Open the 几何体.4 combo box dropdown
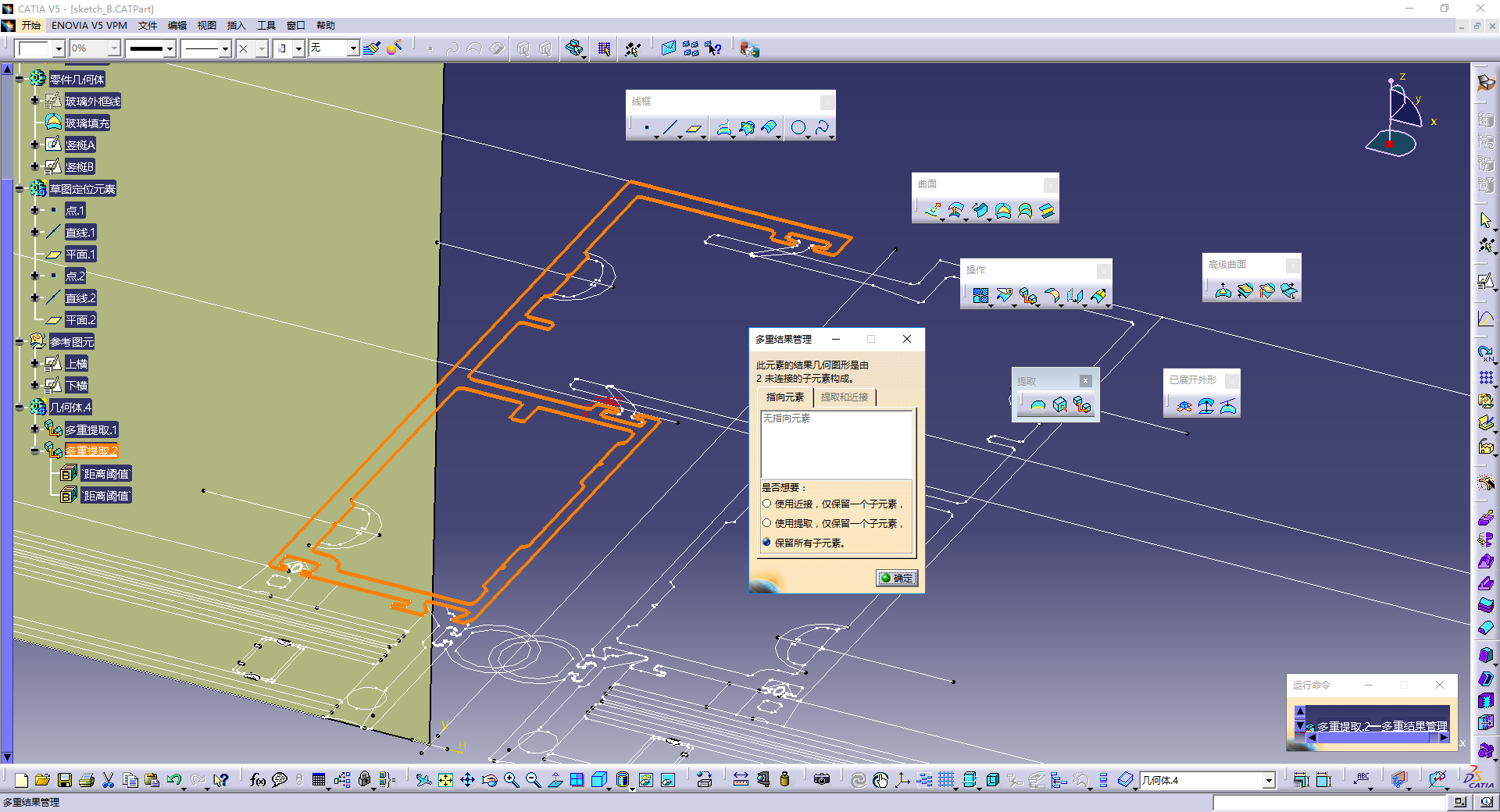This screenshot has height=812, width=1500. tap(1269, 780)
